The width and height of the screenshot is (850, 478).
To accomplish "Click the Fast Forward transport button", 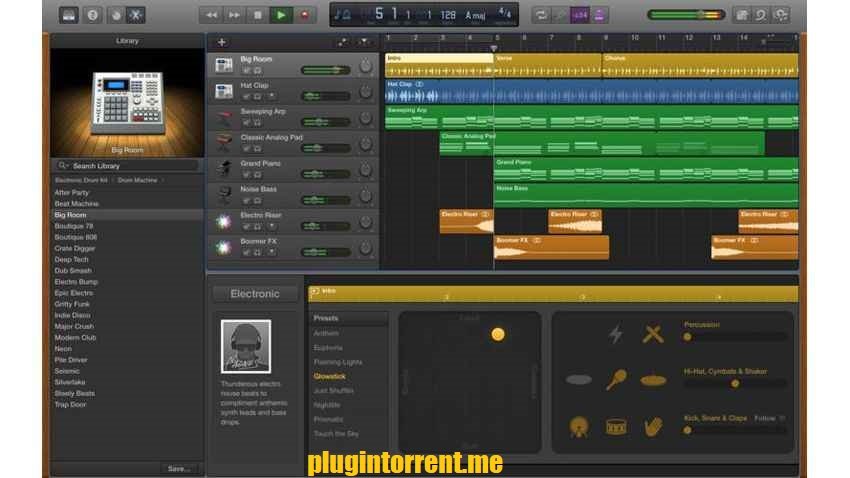I will [234, 15].
